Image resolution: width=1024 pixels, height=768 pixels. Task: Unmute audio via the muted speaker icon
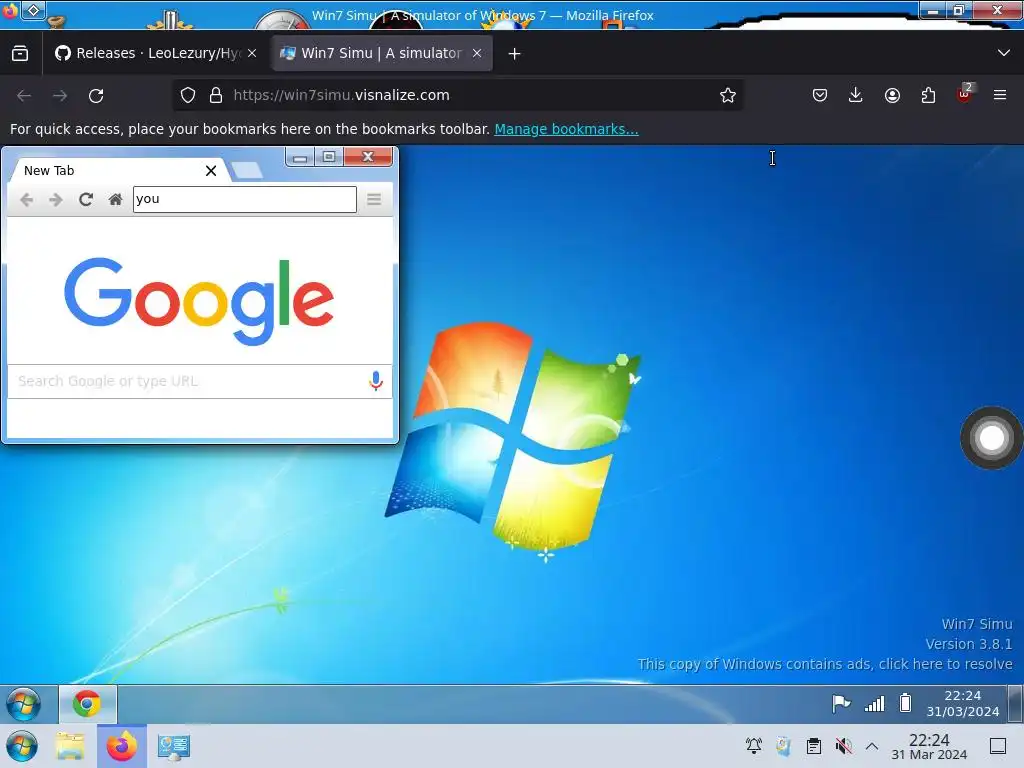tap(844, 746)
